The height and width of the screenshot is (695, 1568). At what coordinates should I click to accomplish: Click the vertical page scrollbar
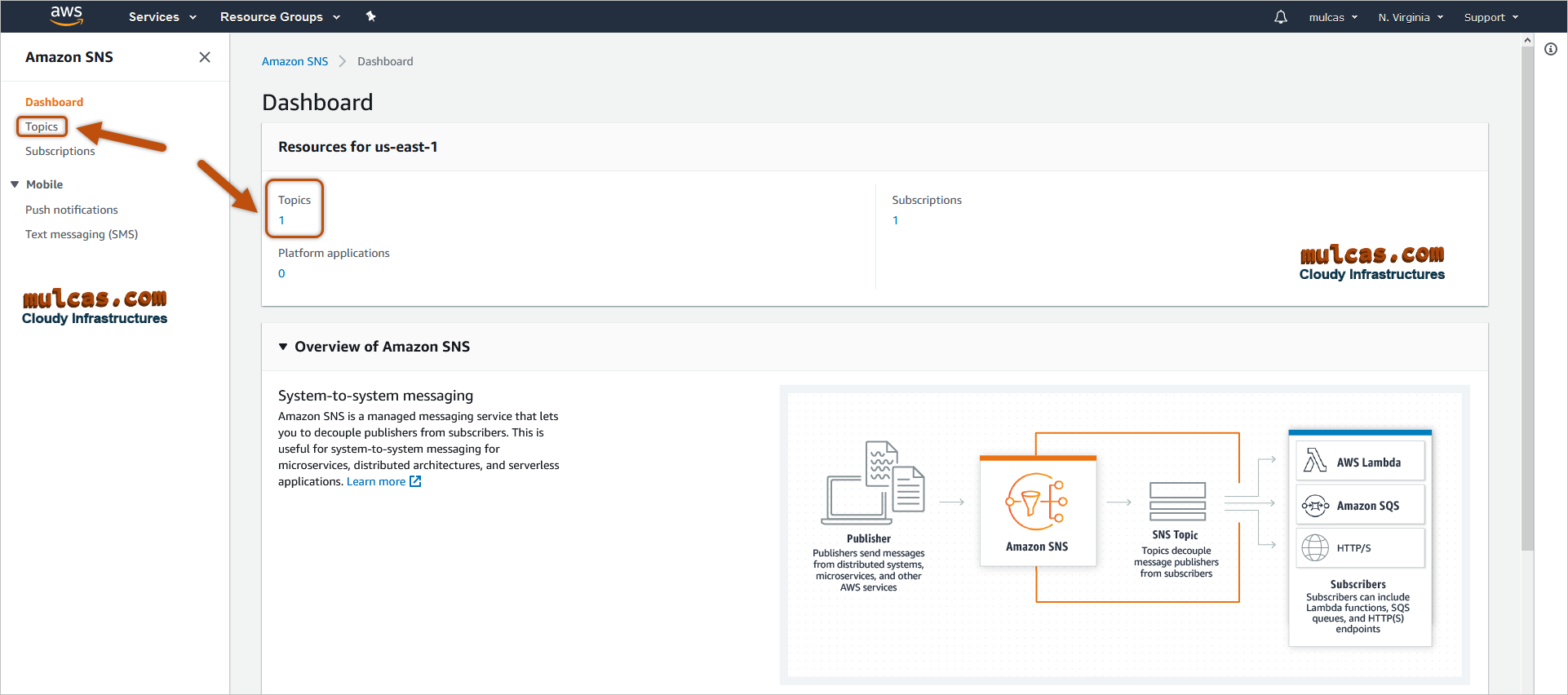[1527, 294]
